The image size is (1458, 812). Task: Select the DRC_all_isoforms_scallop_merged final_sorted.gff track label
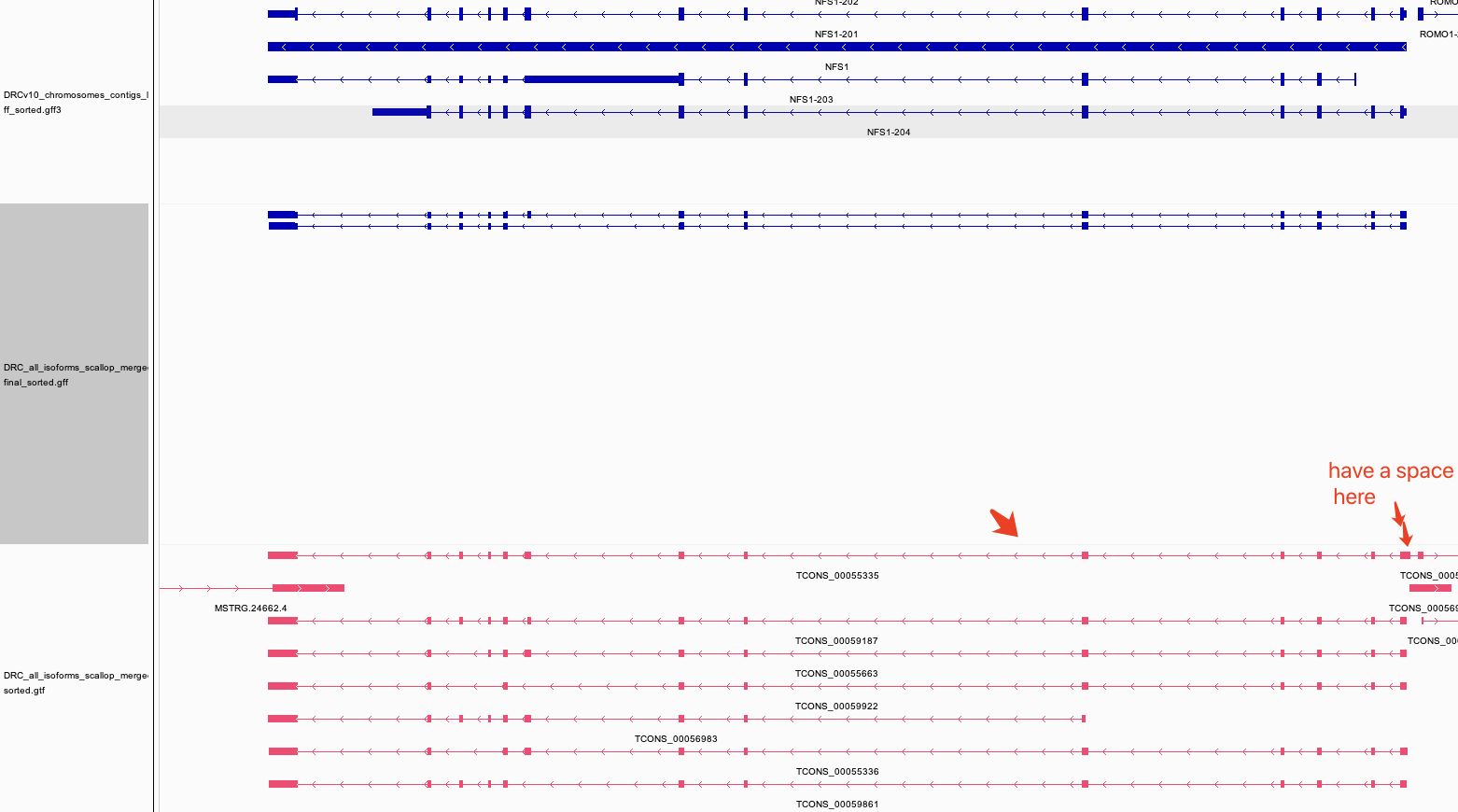click(75, 374)
